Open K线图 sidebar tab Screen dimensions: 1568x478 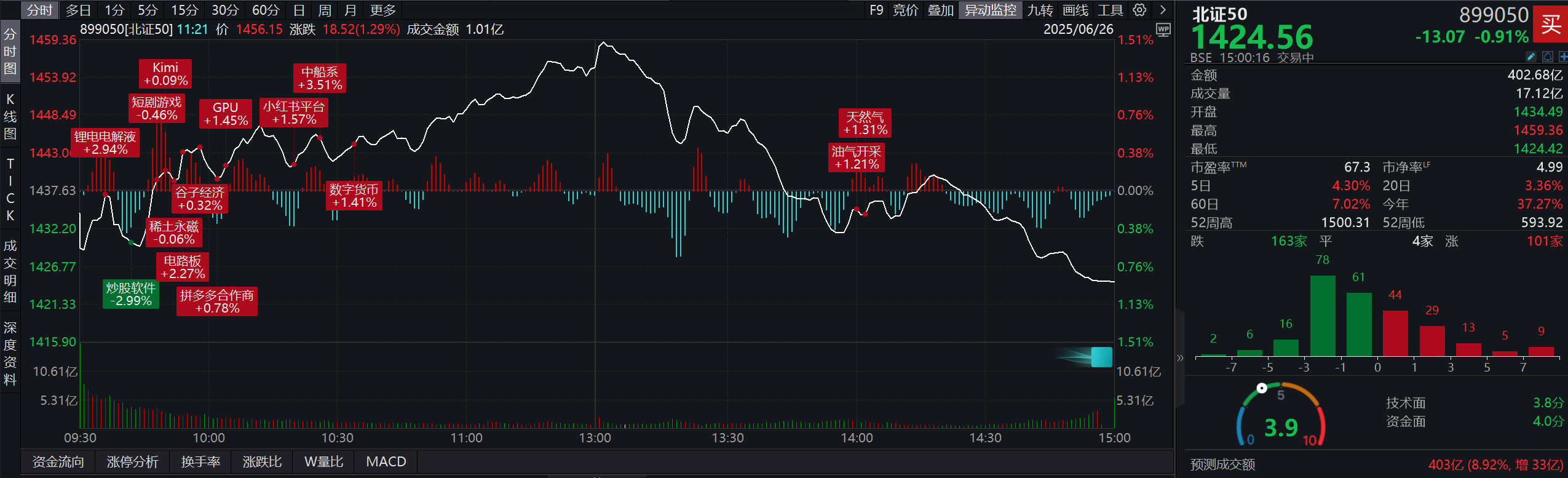tap(10, 116)
